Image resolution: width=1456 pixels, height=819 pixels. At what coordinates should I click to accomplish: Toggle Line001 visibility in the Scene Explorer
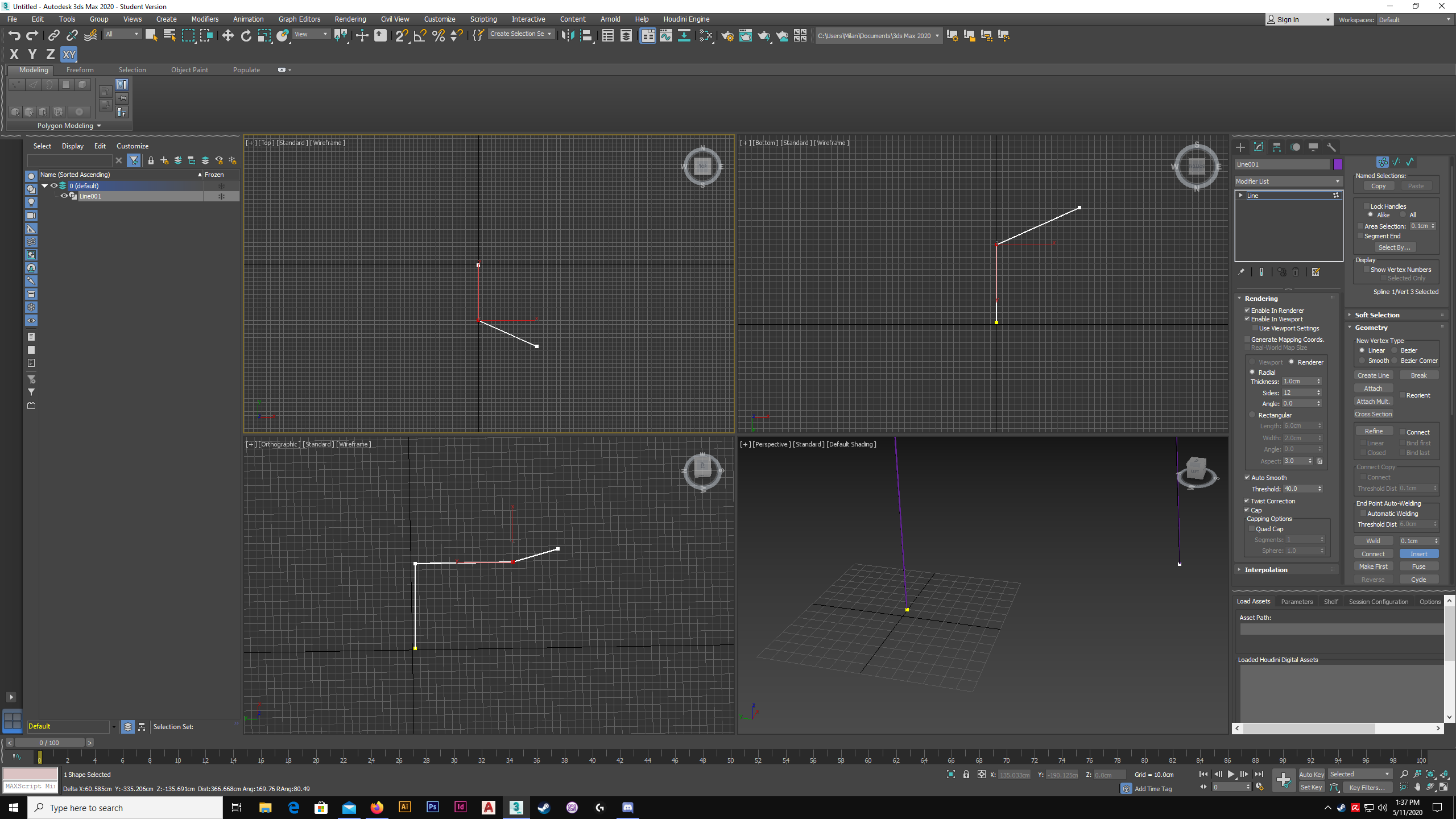[x=64, y=196]
